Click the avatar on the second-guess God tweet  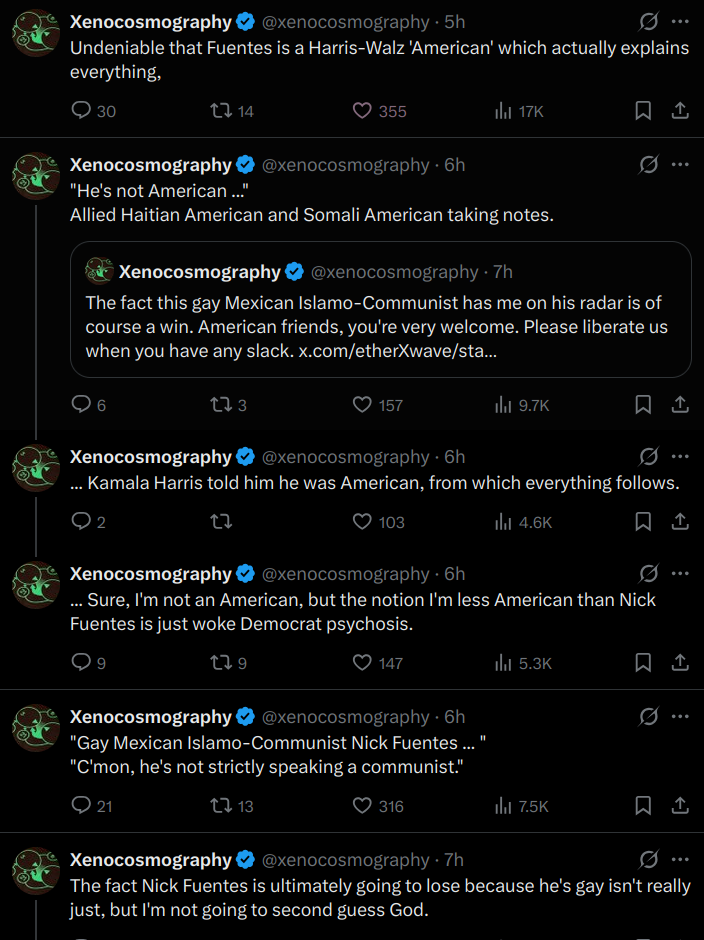[x=36, y=871]
